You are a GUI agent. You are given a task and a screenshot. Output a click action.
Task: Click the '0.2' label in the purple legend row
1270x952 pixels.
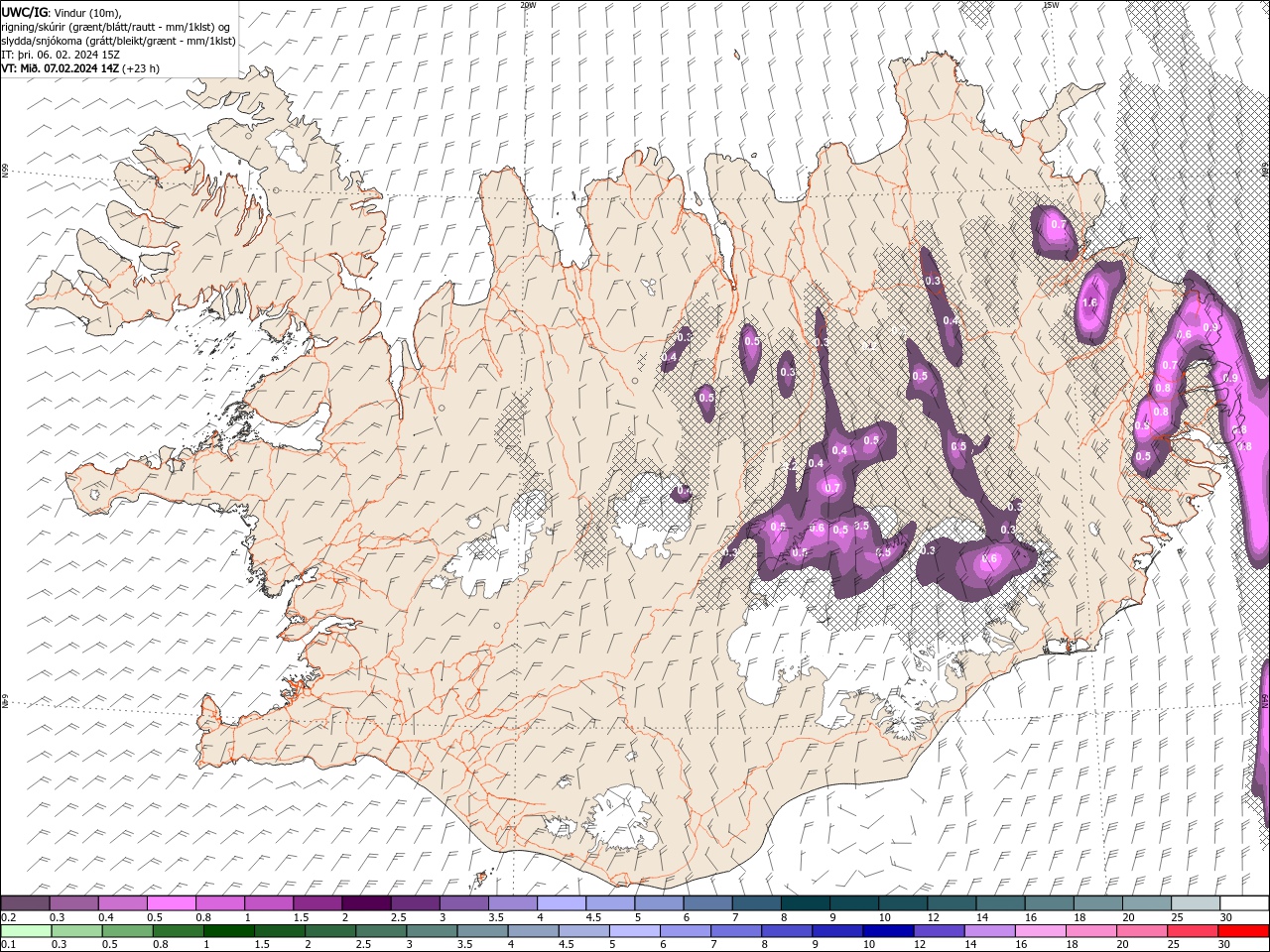[9, 917]
